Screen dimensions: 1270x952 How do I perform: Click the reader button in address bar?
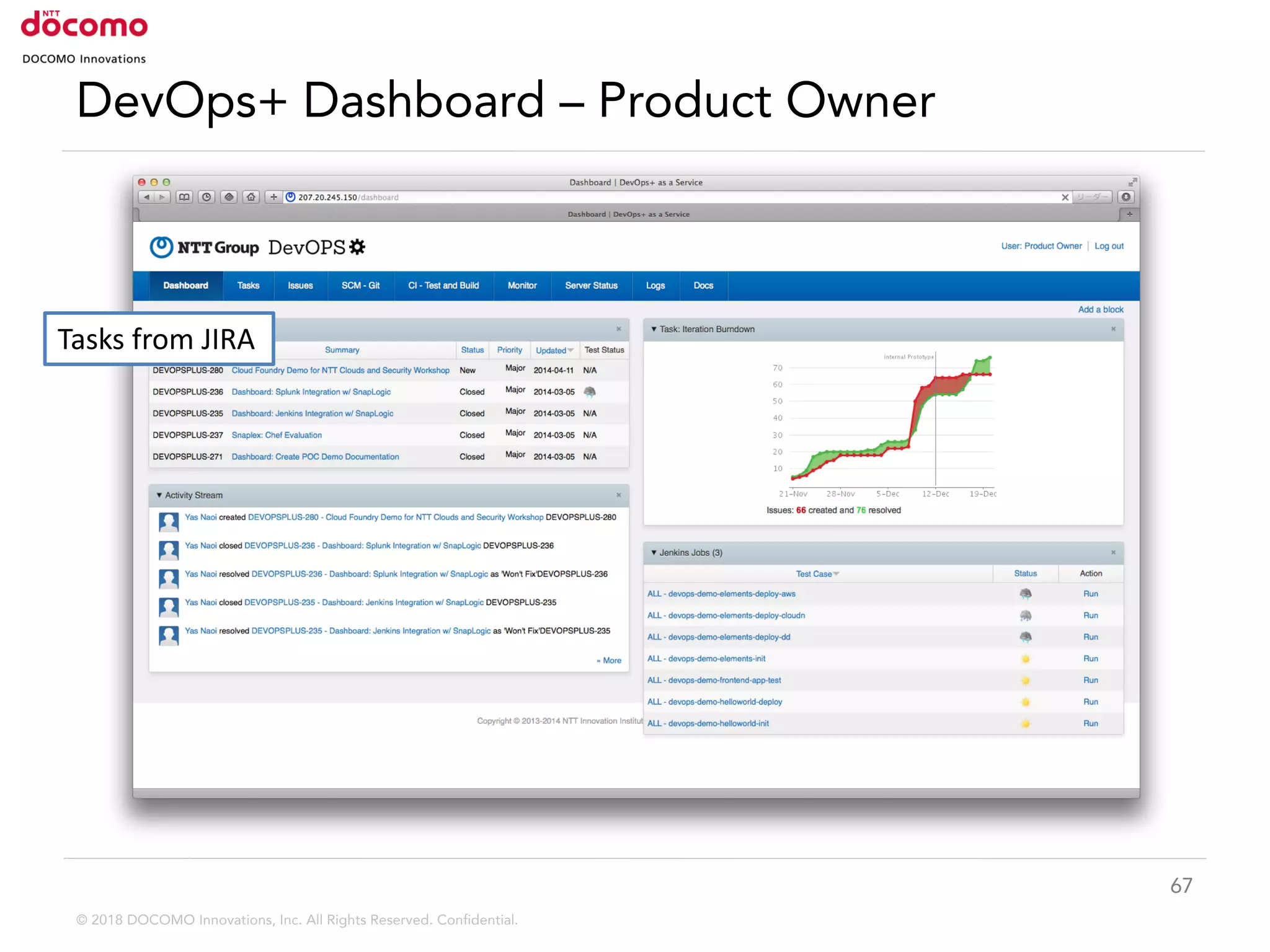click(x=1093, y=197)
